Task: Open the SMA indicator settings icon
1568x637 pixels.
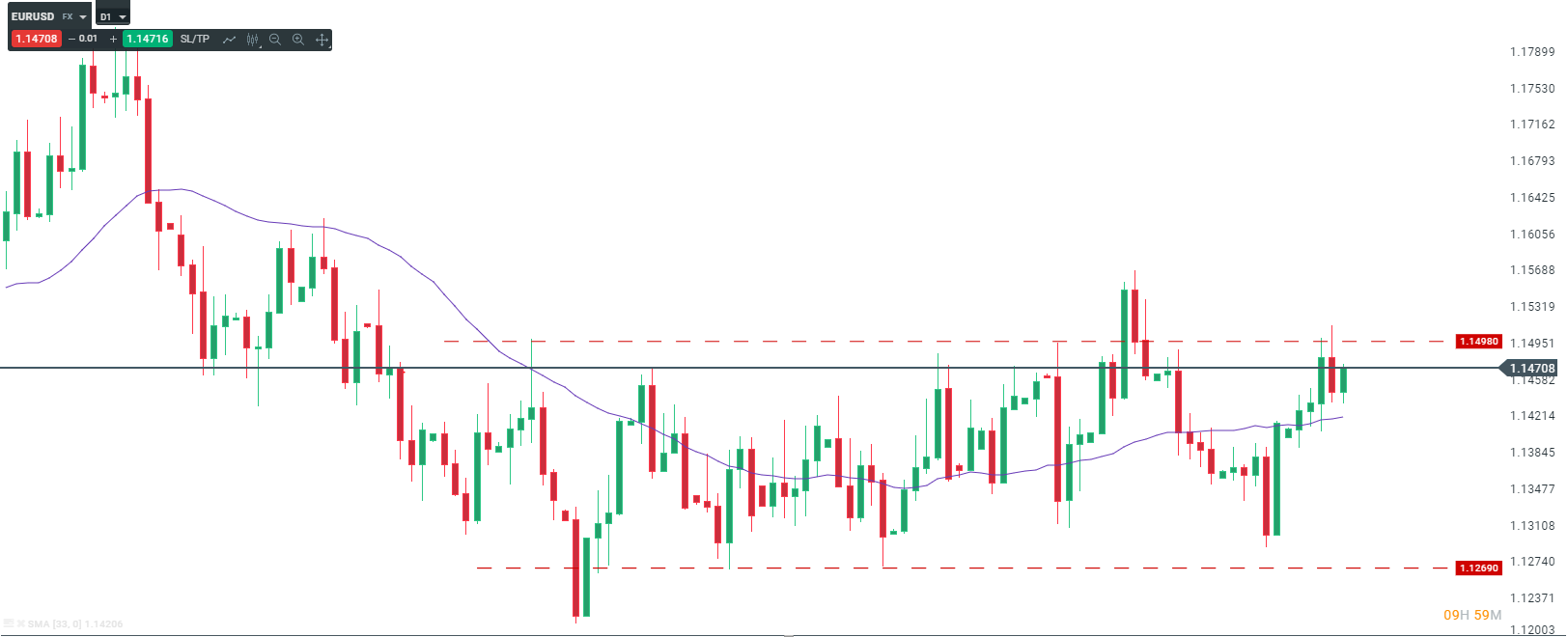Action: click(9, 624)
